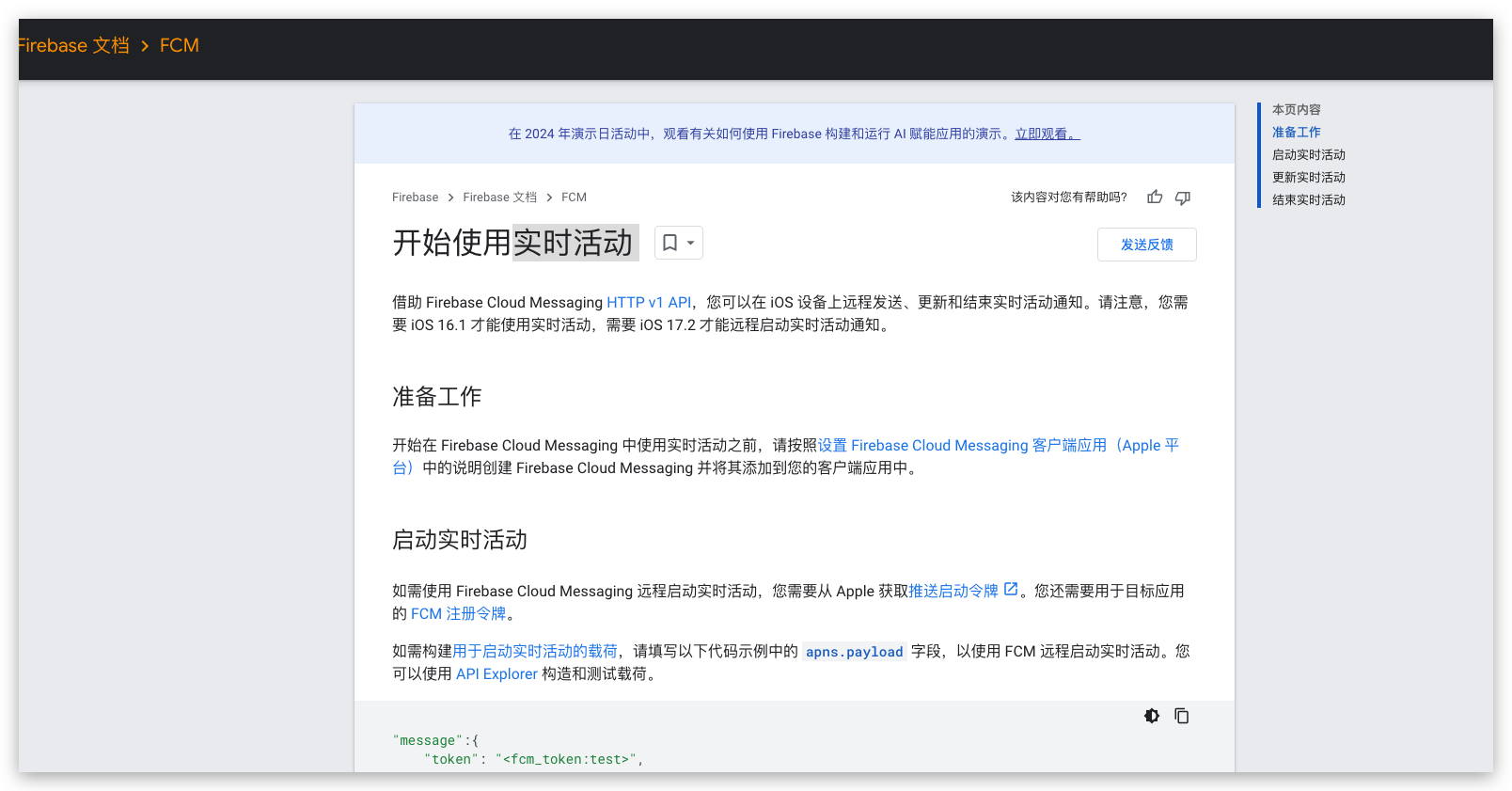Open external link icon after 推送启动令牌
The image size is (1512, 791).
1011,590
